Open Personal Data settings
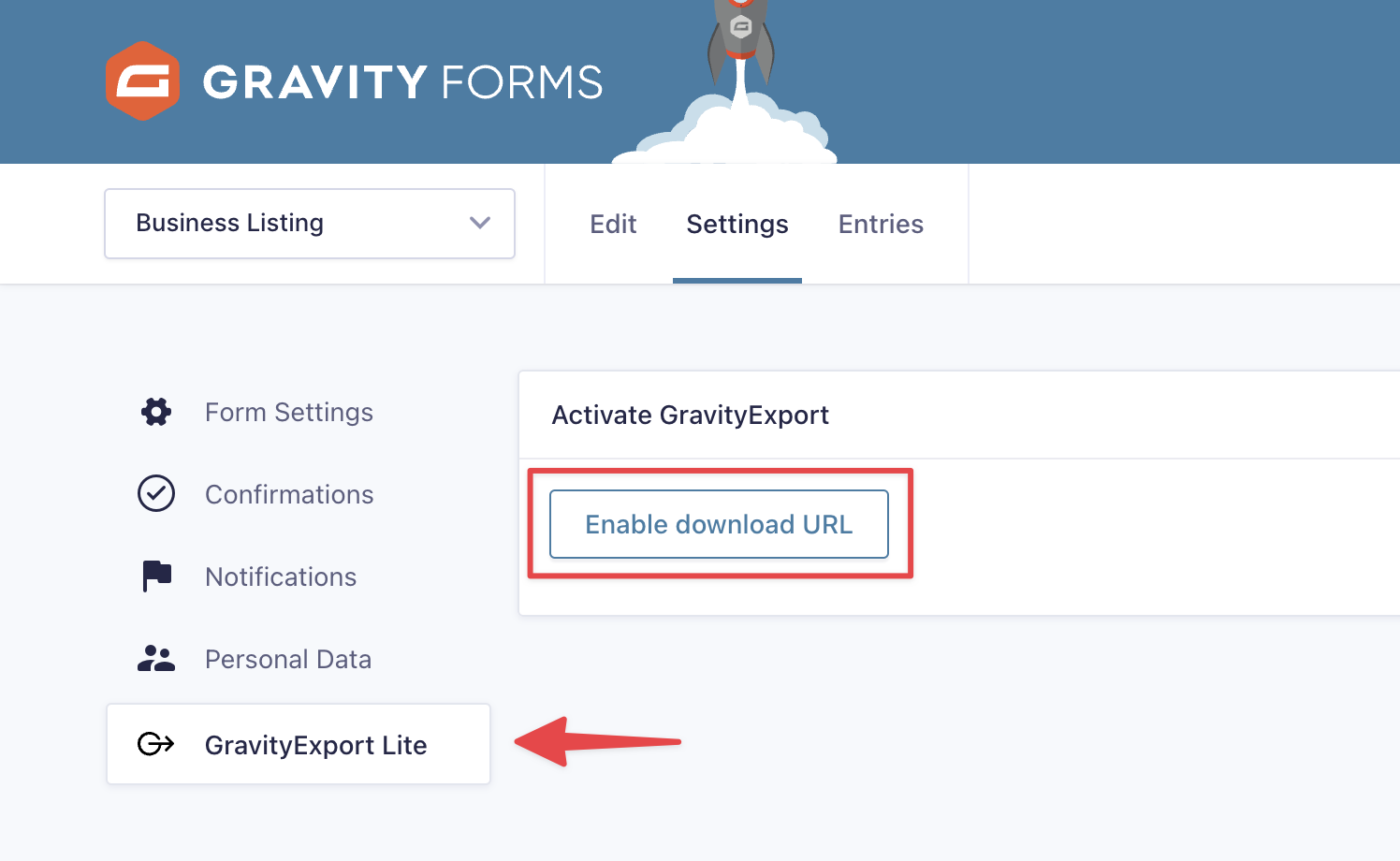 point(288,658)
